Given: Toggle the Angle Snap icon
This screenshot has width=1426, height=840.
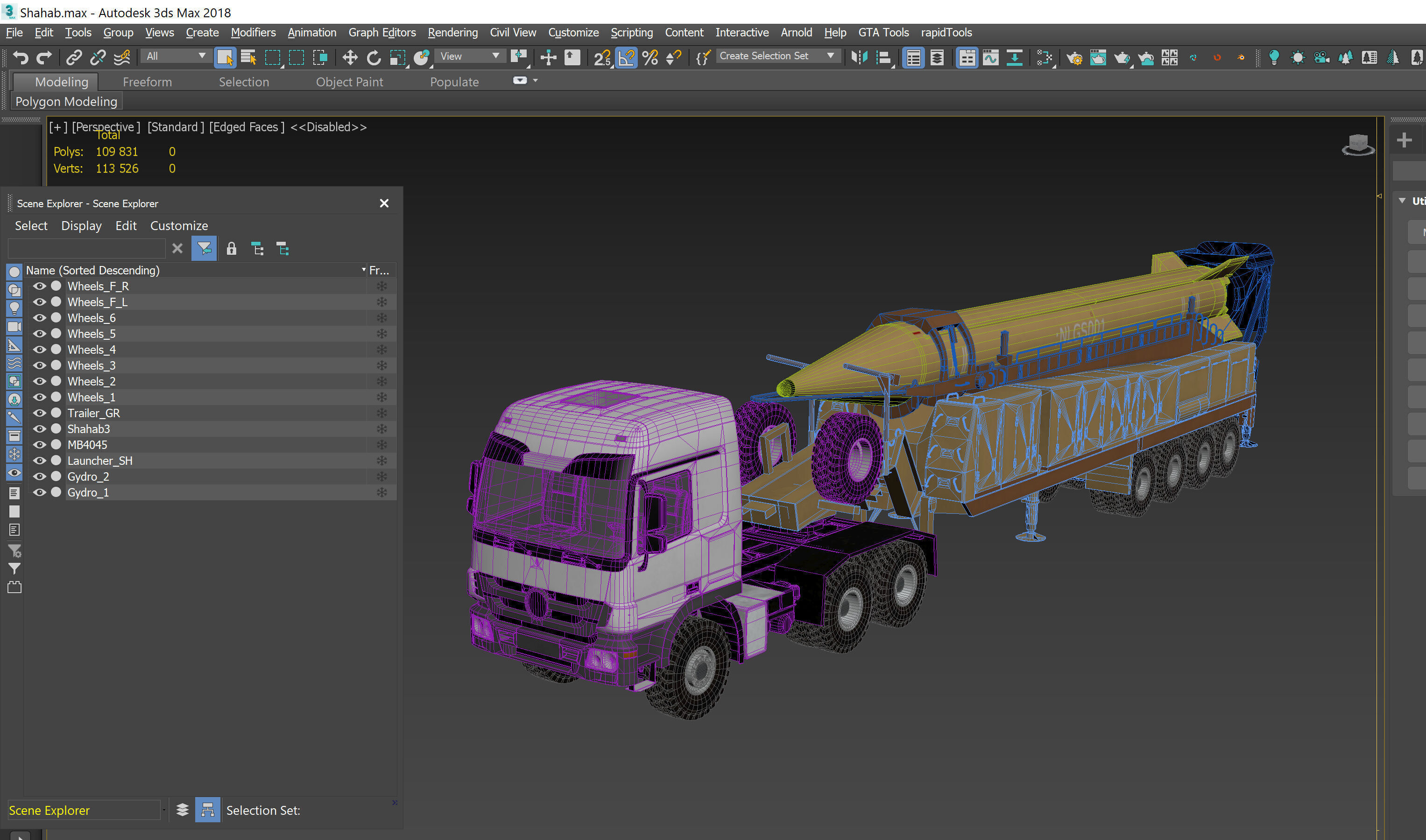Looking at the screenshot, I should tap(626, 57).
